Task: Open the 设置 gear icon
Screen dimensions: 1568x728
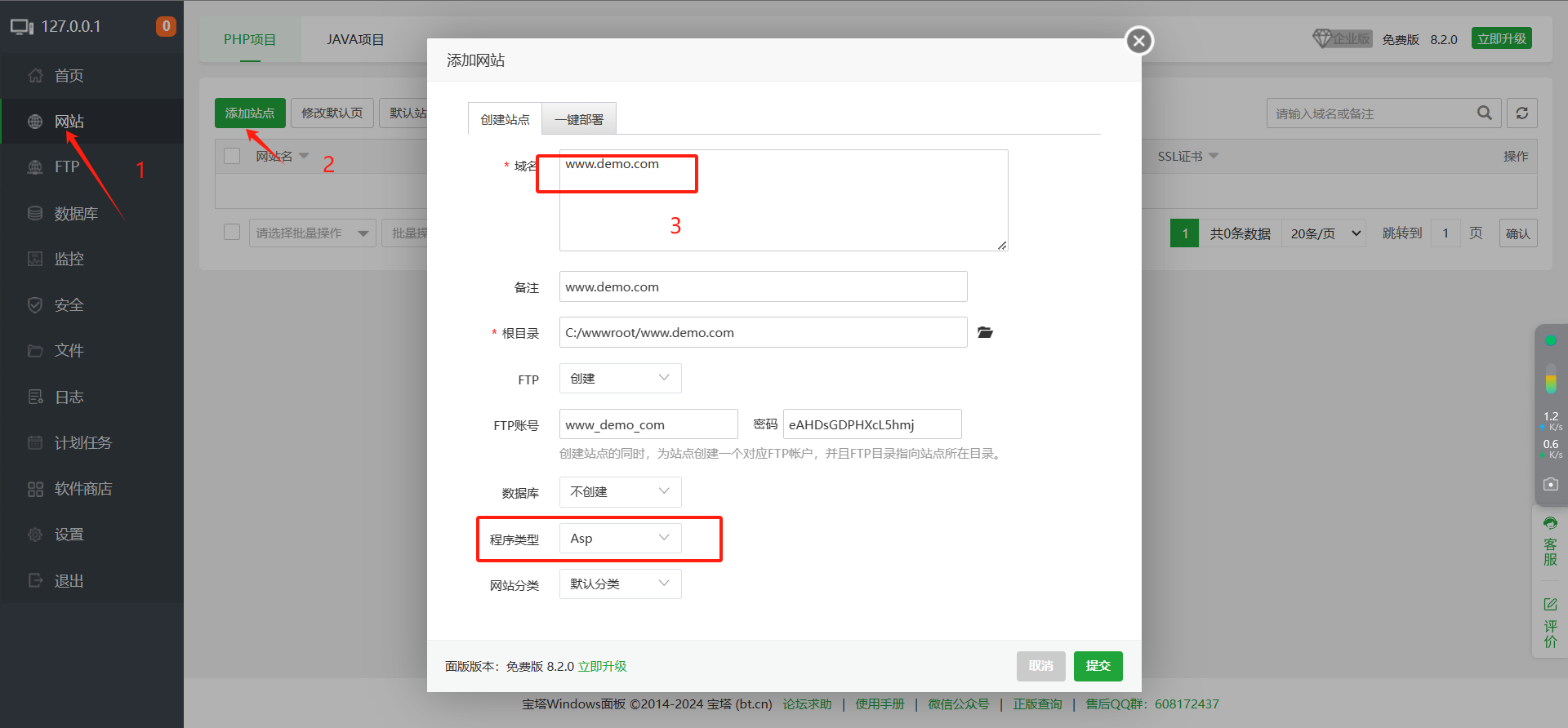Action: (x=35, y=535)
